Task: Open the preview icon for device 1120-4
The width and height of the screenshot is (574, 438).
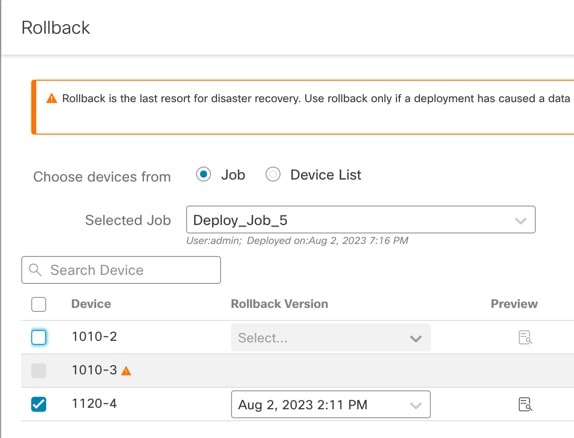Action: pyautogui.click(x=525, y=404)
